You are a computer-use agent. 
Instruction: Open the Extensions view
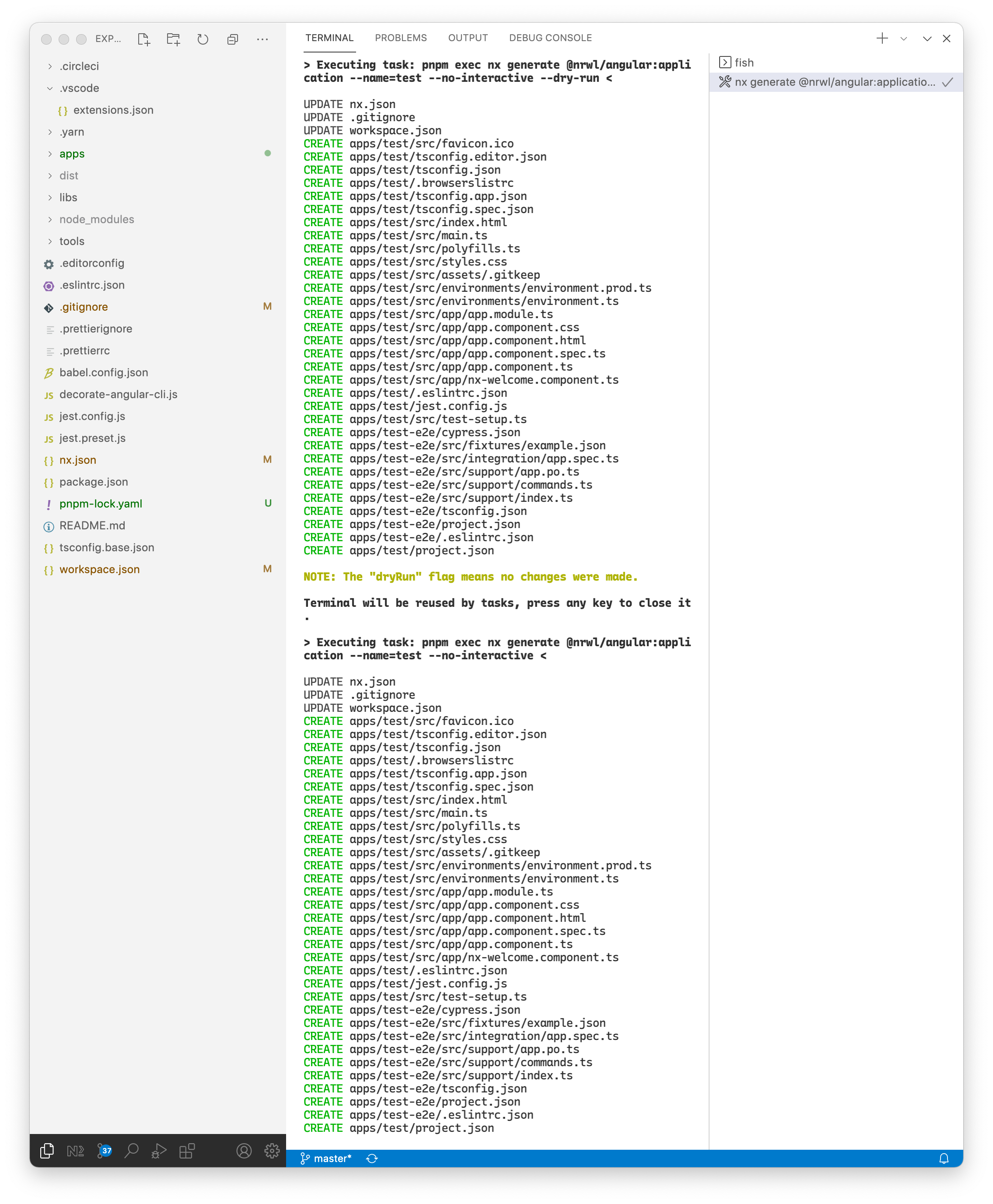[187, 1151]
